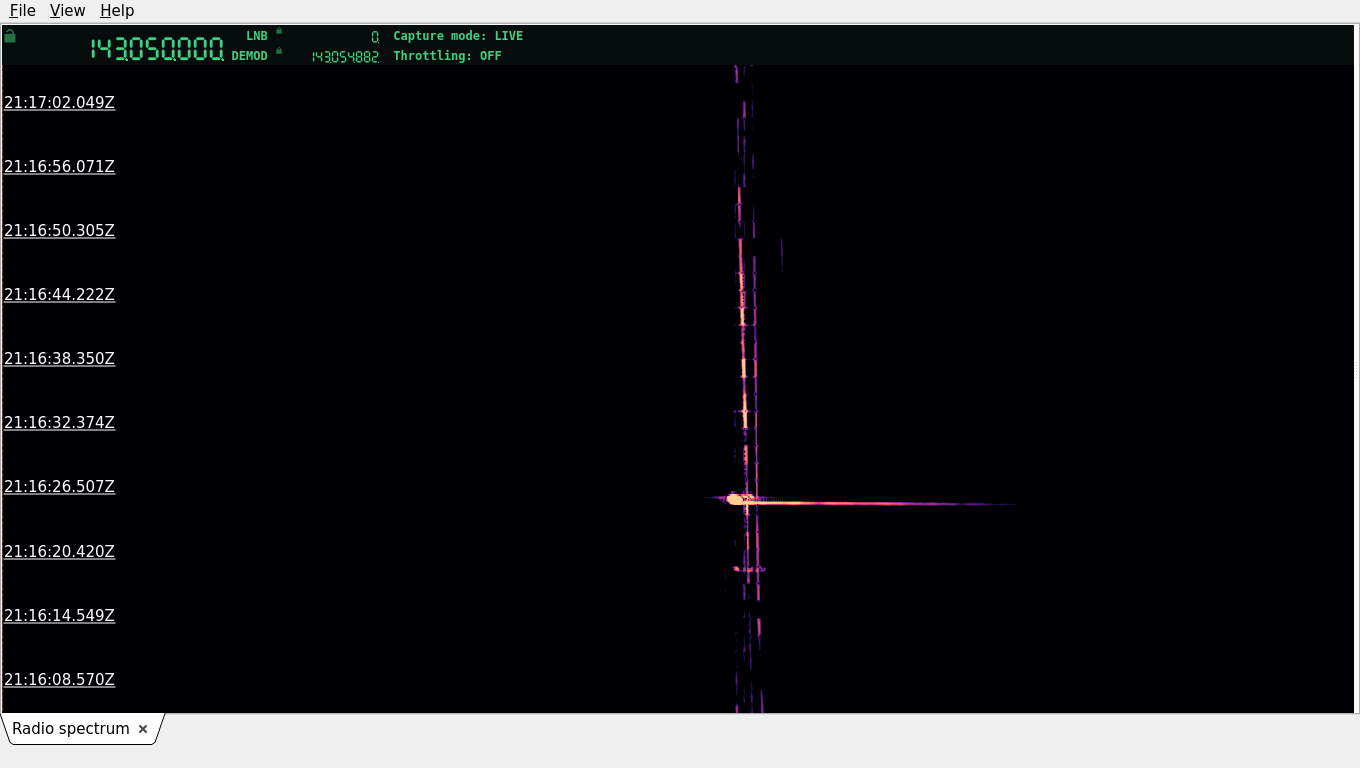Toggle the LNB lock icon
This screenshot has height=768, width=1360.
(x=279, y=31)
